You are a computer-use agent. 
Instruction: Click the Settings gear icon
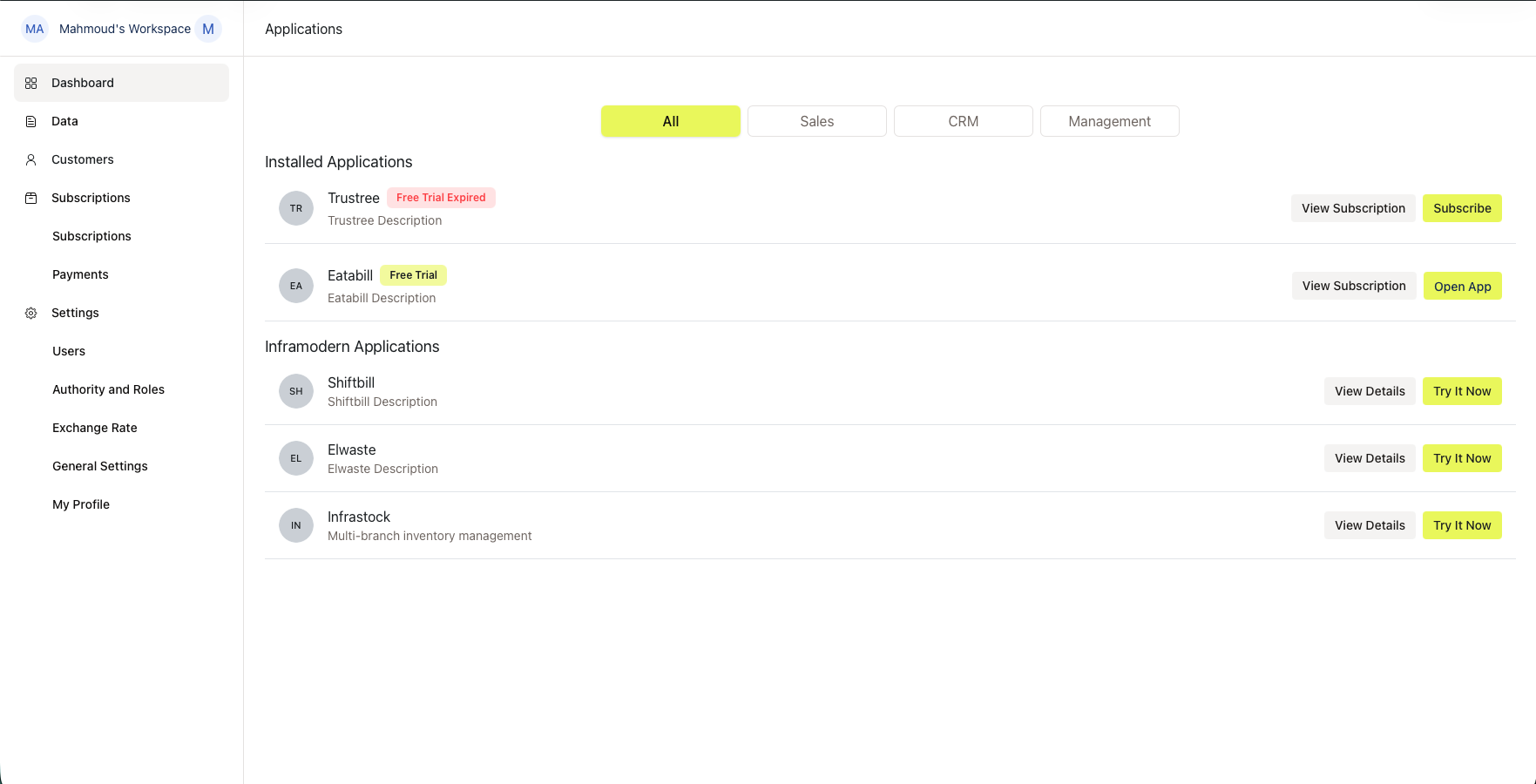pos(31,313)
